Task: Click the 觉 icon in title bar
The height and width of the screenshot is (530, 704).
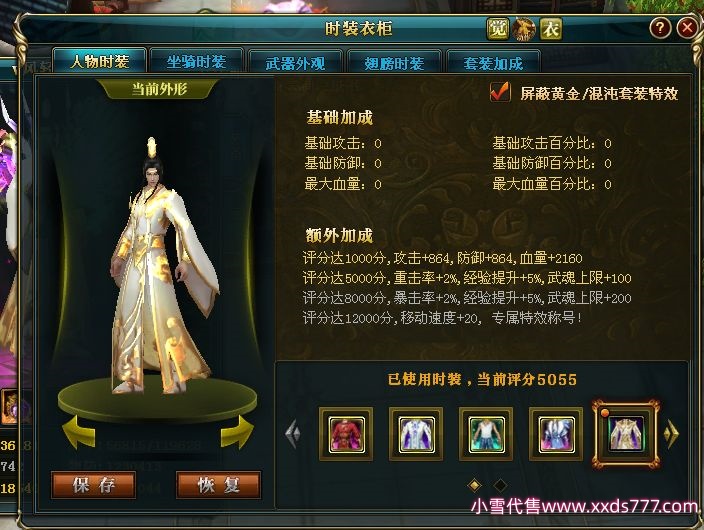Action: (497, 29)
